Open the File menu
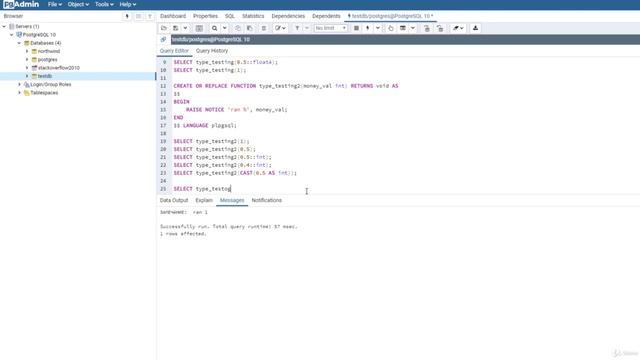This screenshot has width=640, height=360. 55,4
